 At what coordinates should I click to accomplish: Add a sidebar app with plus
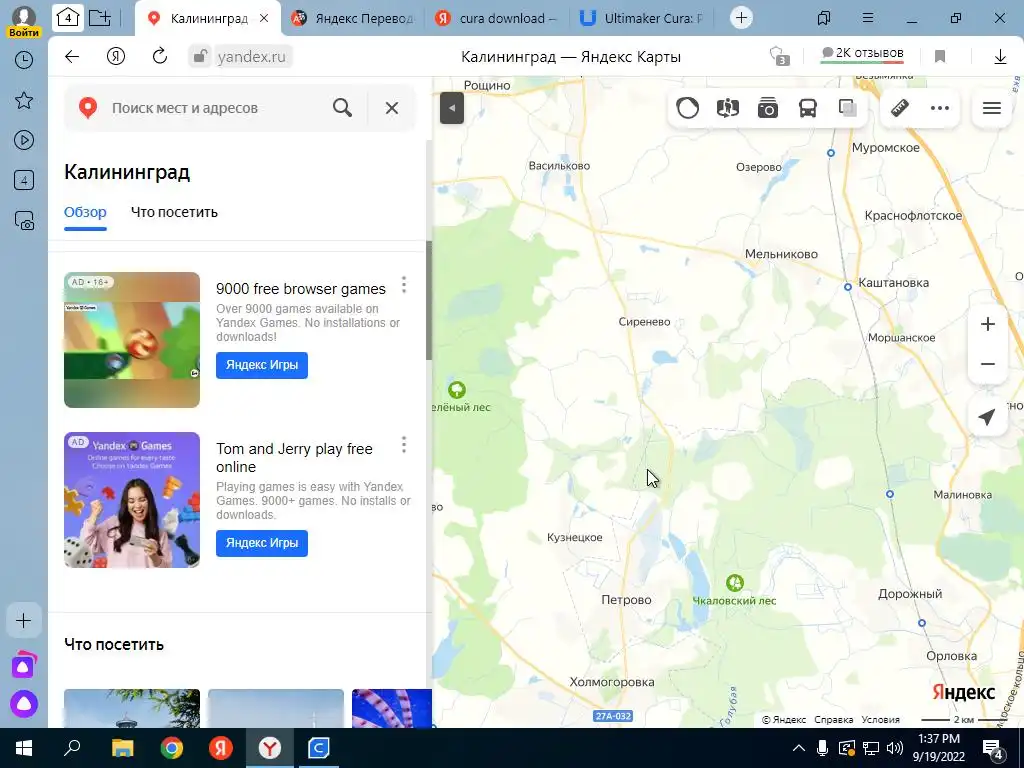[x=24, y=620]
